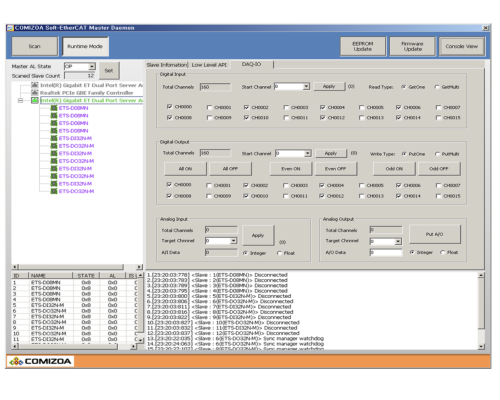Click Put A/O button
This screenshot has height=400, width=500.
tap(435, 234)
